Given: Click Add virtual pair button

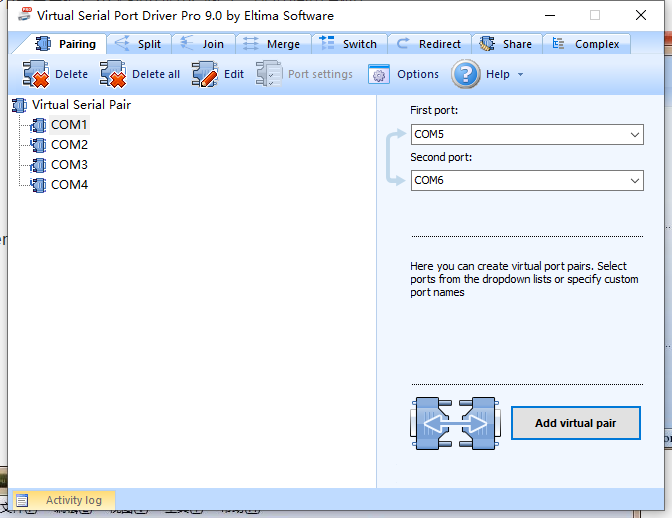Looking at the screenshot, I should (x=576, y=423).
